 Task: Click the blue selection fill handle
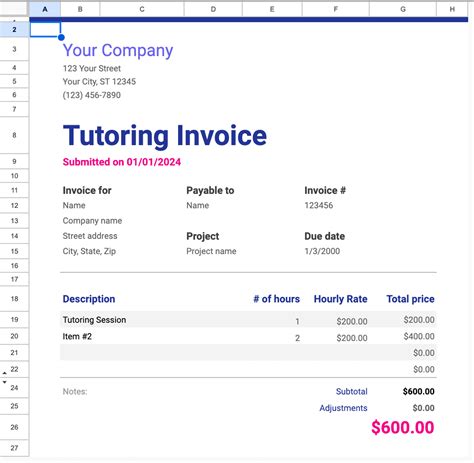tap(61, 37)
